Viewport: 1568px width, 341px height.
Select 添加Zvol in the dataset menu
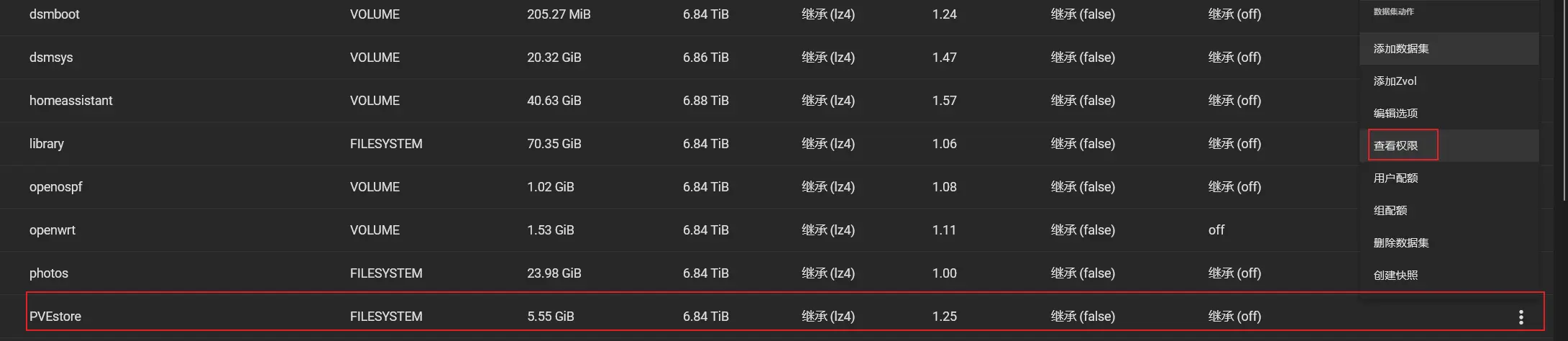(1395, 81)
